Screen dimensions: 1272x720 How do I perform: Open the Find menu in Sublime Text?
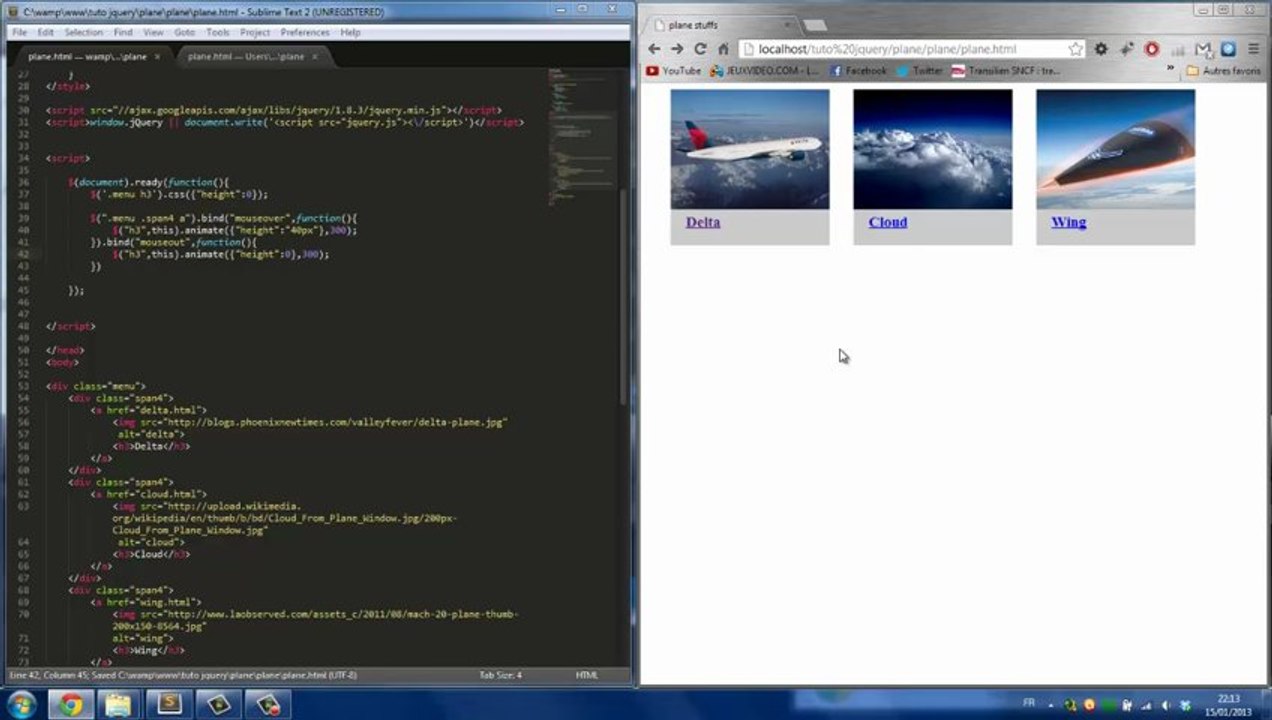(x=123, y=32)
